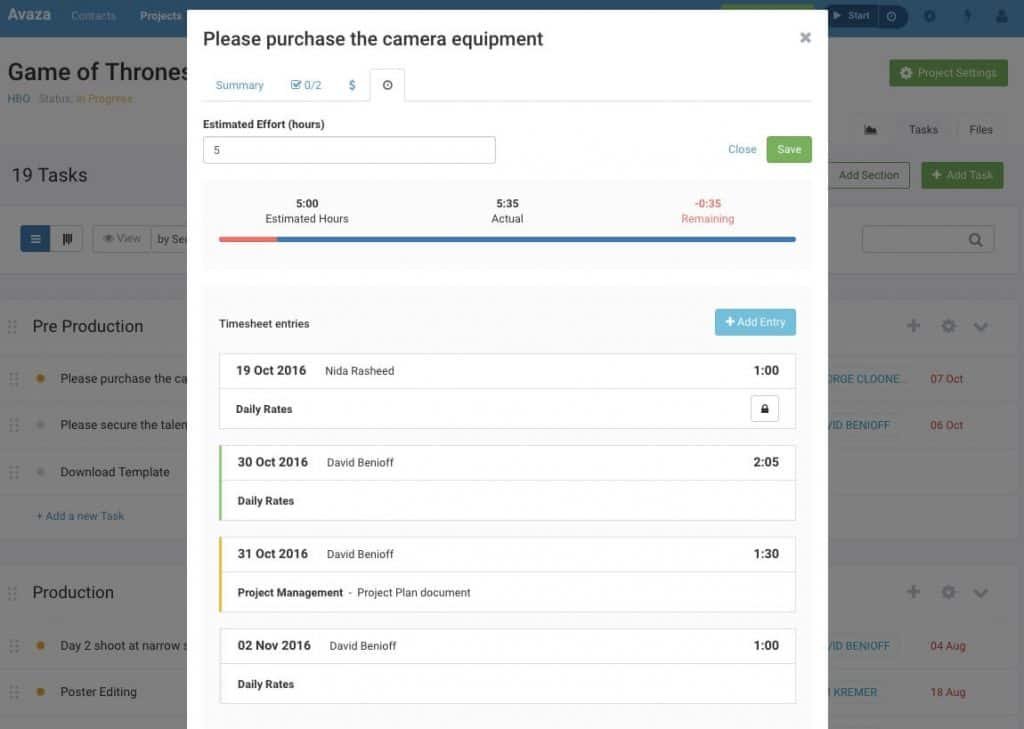1024x729 pixels.
Task: Select the list view toggle
Action: tap(35, 239)
